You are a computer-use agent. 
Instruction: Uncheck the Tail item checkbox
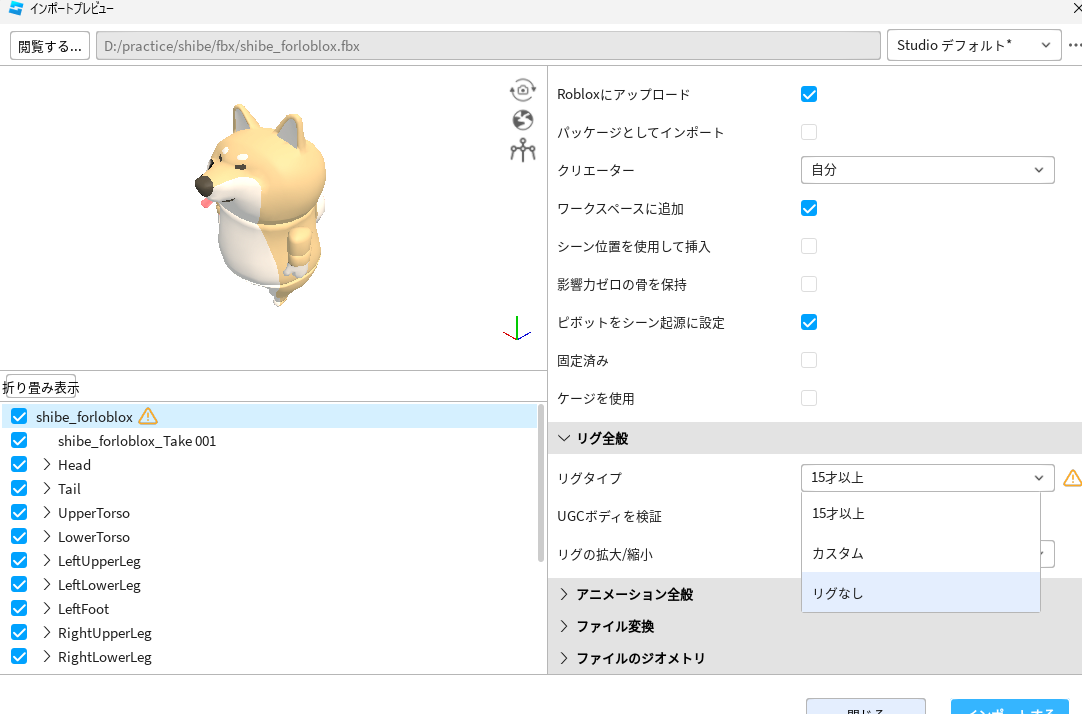coord(19,488)
